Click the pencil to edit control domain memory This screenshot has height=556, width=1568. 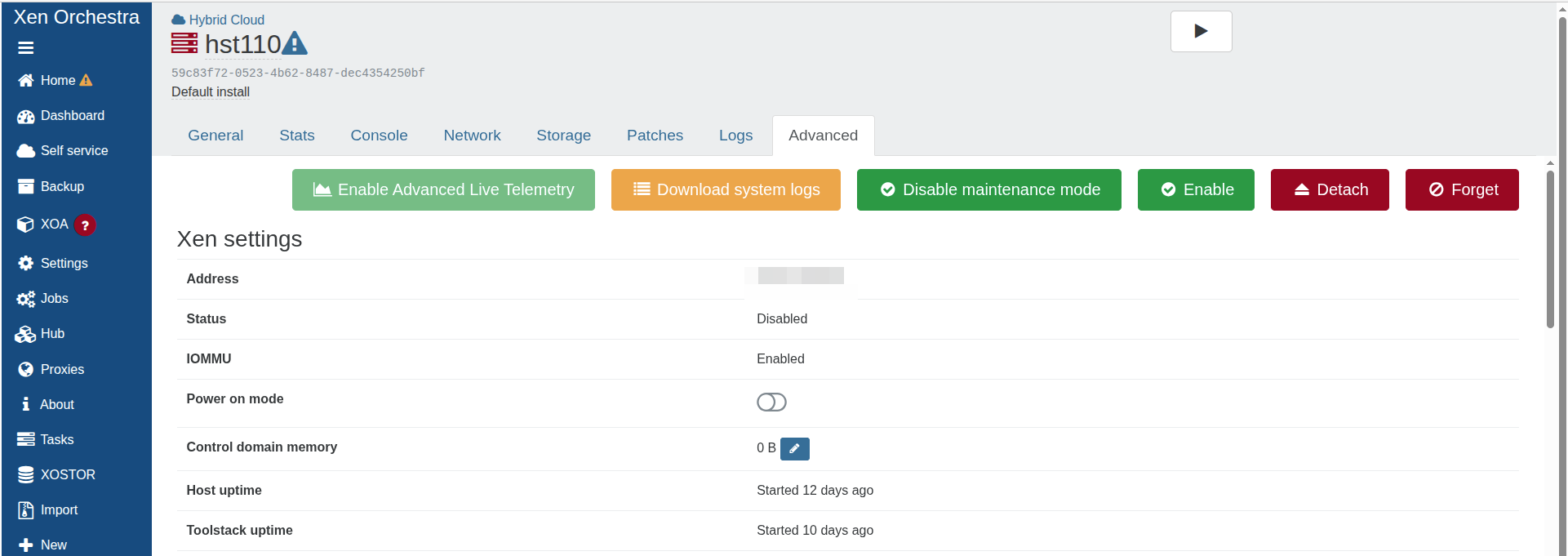pos(794,449)
